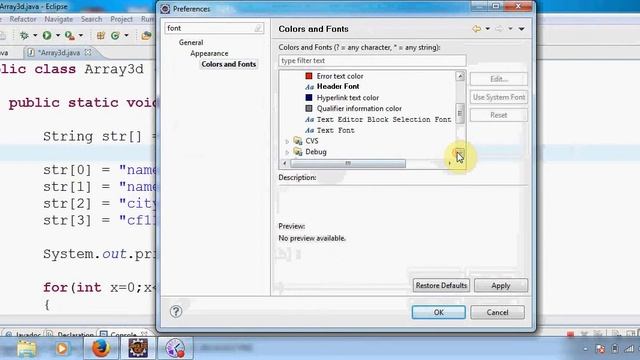The width and height of the screenshot is (640, 360).
Task: Confirm preferences with OK
Action: tap(438, 312)
